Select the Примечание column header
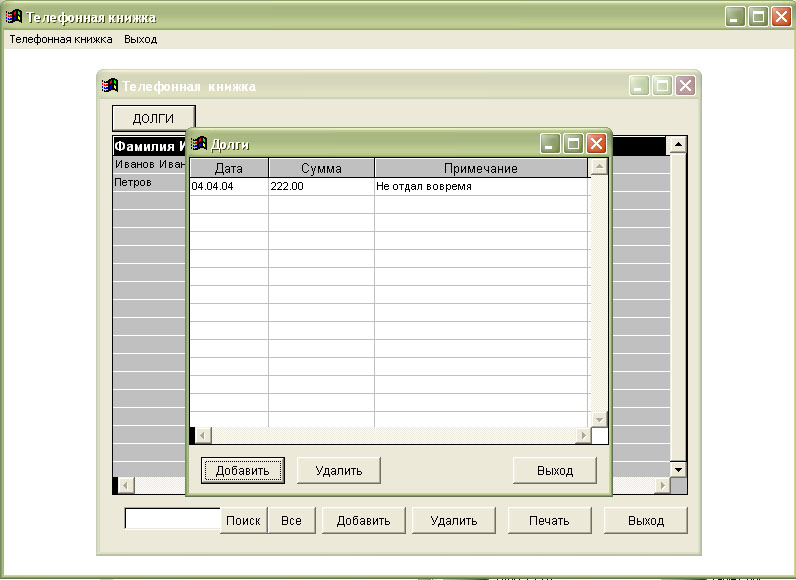 tap(481, 168)
